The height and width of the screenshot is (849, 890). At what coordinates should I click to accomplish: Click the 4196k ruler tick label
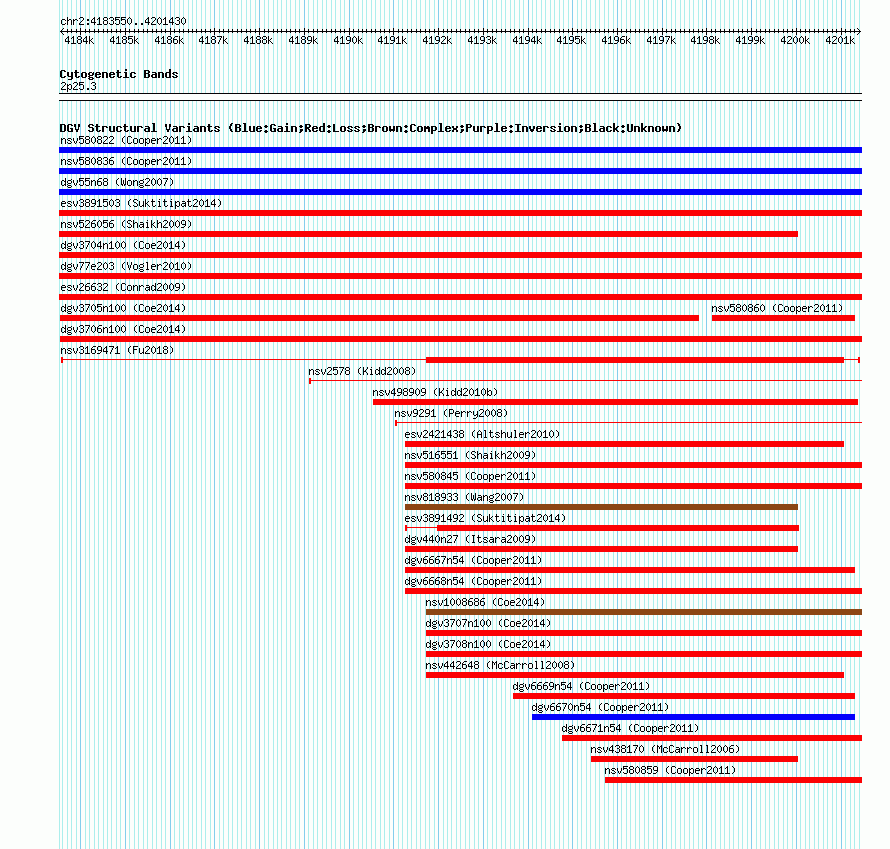coord(616,40)
